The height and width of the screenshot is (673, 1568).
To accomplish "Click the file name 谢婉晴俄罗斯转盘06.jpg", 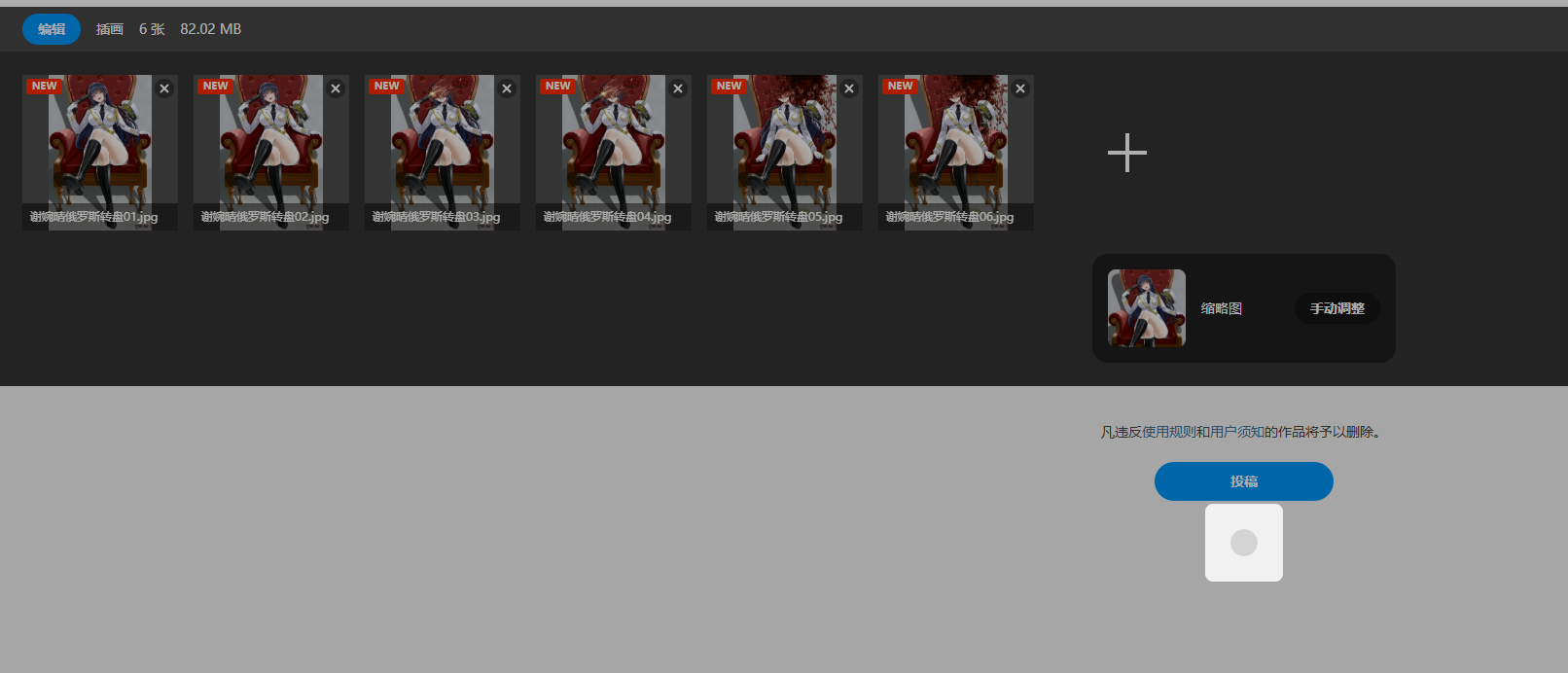I will [949, 217].
